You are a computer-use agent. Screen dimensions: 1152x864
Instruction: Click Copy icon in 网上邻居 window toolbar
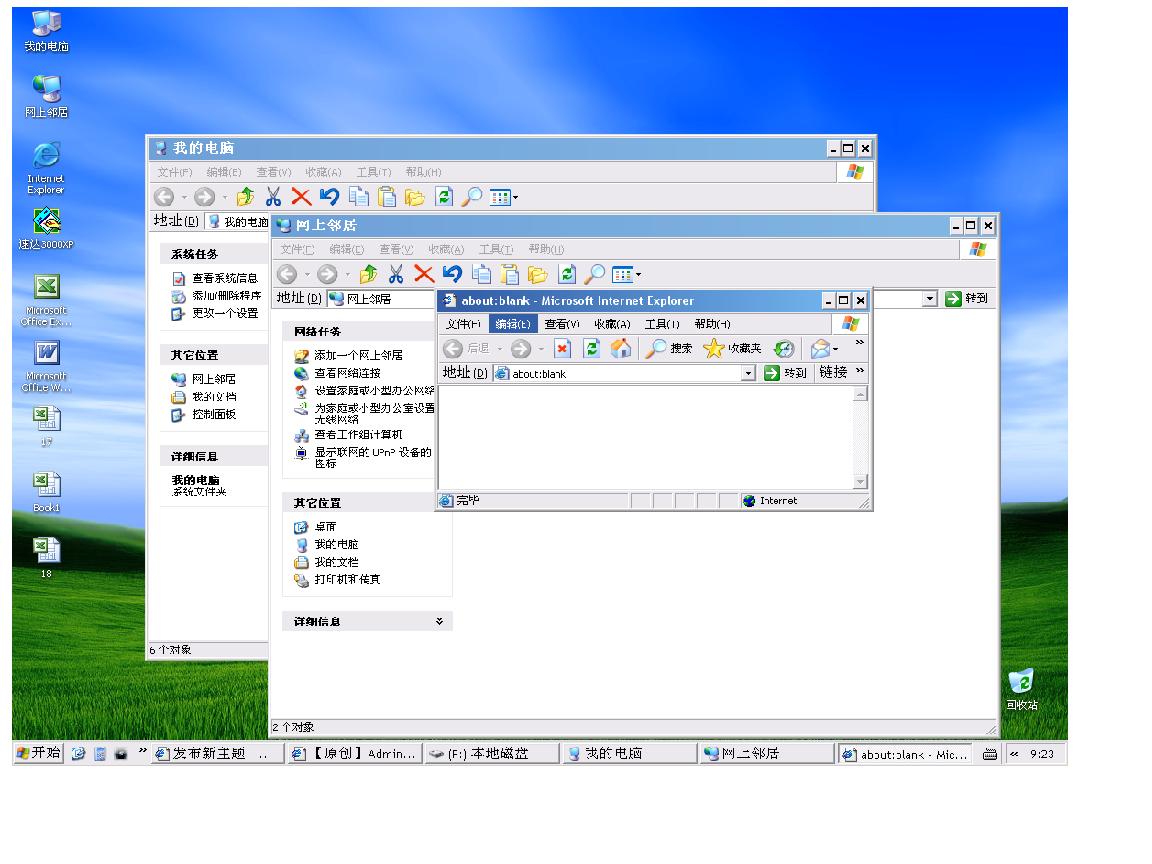pos(481,274)
